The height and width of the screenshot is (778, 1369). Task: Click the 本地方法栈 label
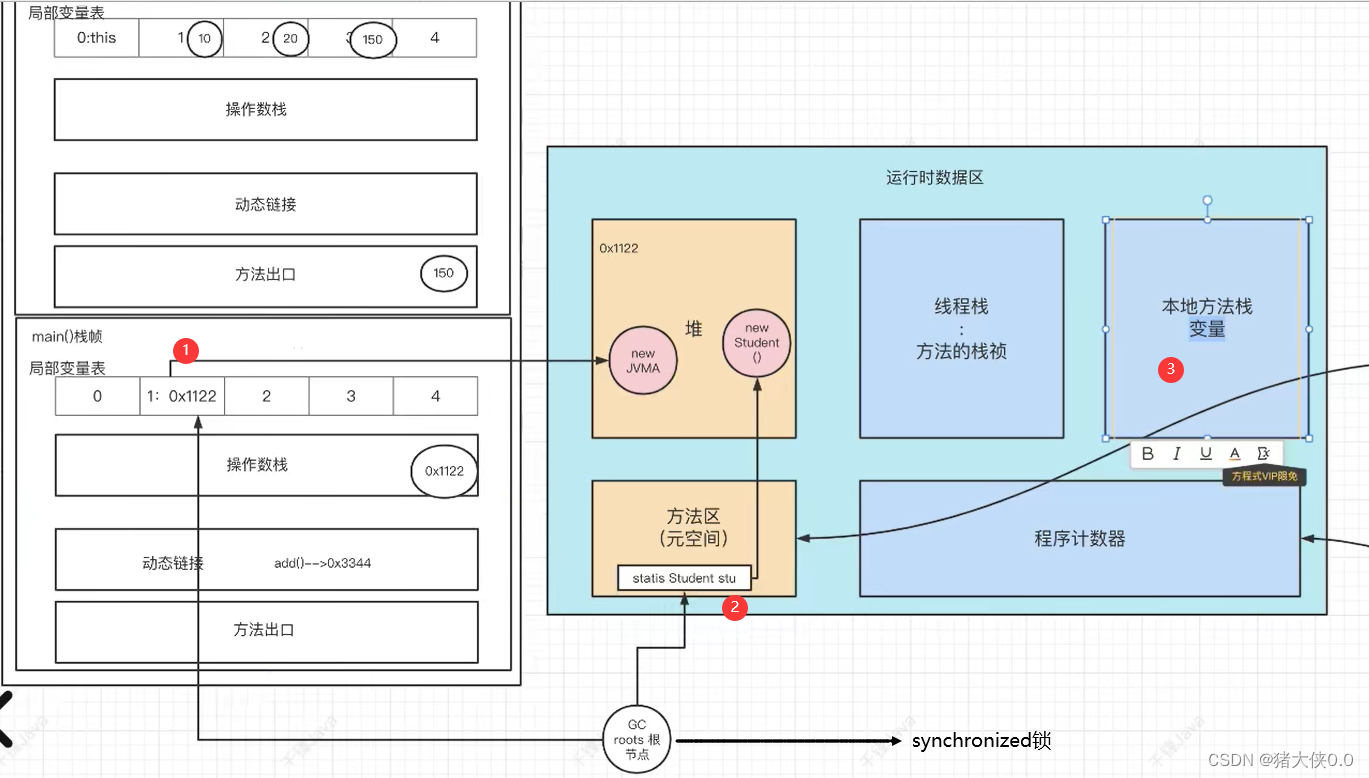pyautogui.click(x=1207, y=306)
